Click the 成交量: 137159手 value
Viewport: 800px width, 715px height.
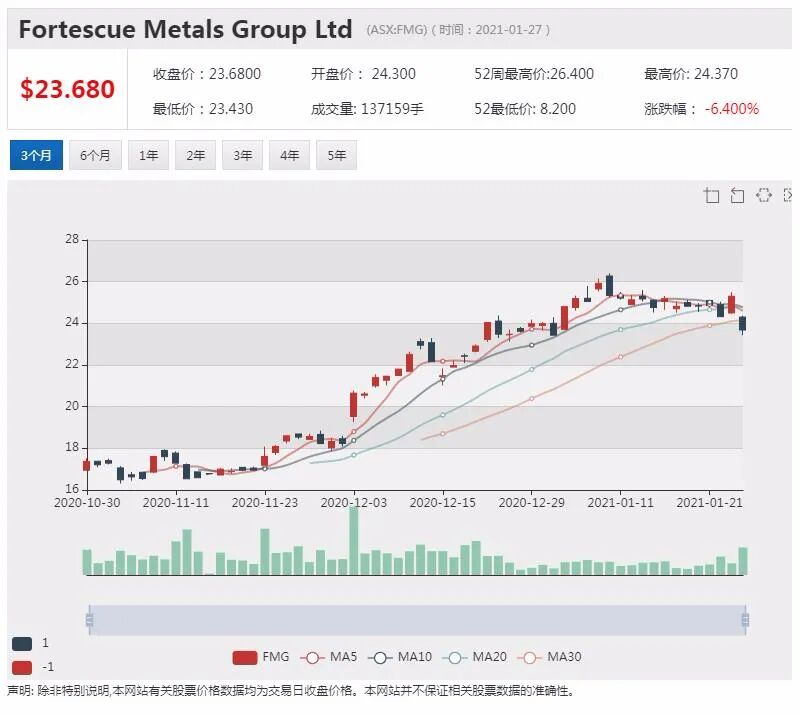tap(367, 109)
